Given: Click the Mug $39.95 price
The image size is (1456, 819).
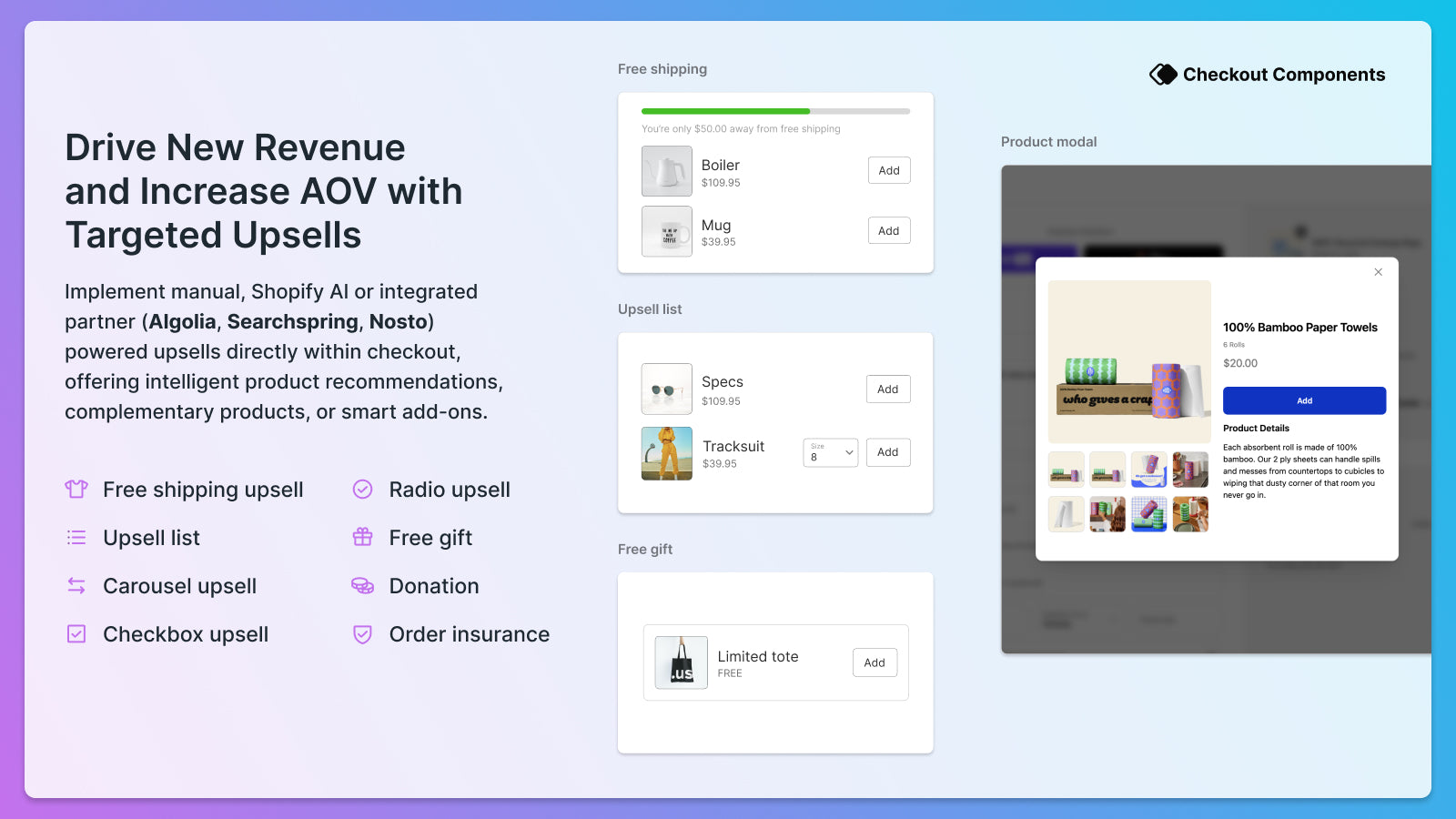Looking at the screenshot, I should click(719, 242).
